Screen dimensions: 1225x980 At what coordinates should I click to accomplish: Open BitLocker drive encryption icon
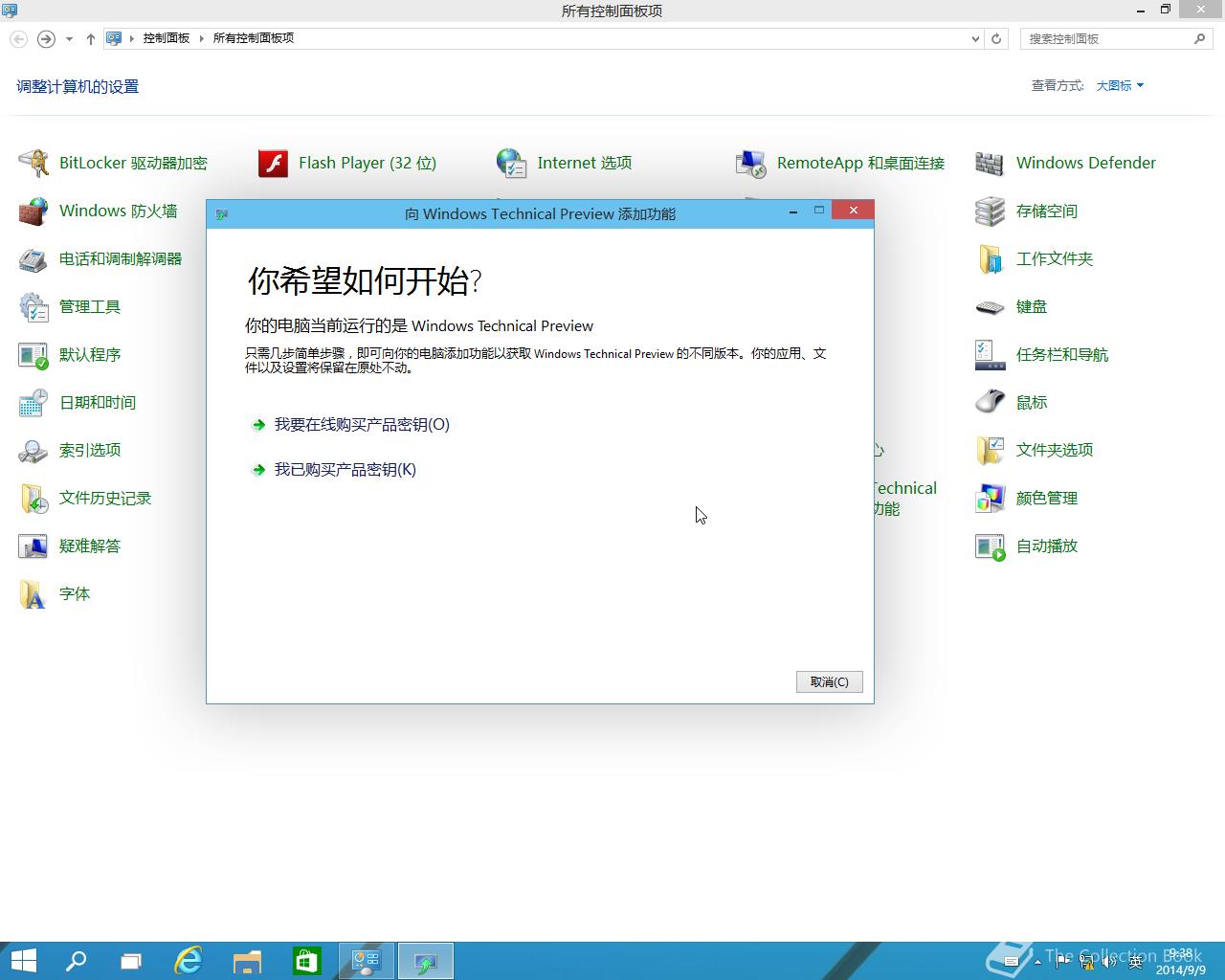coord(33,163)
